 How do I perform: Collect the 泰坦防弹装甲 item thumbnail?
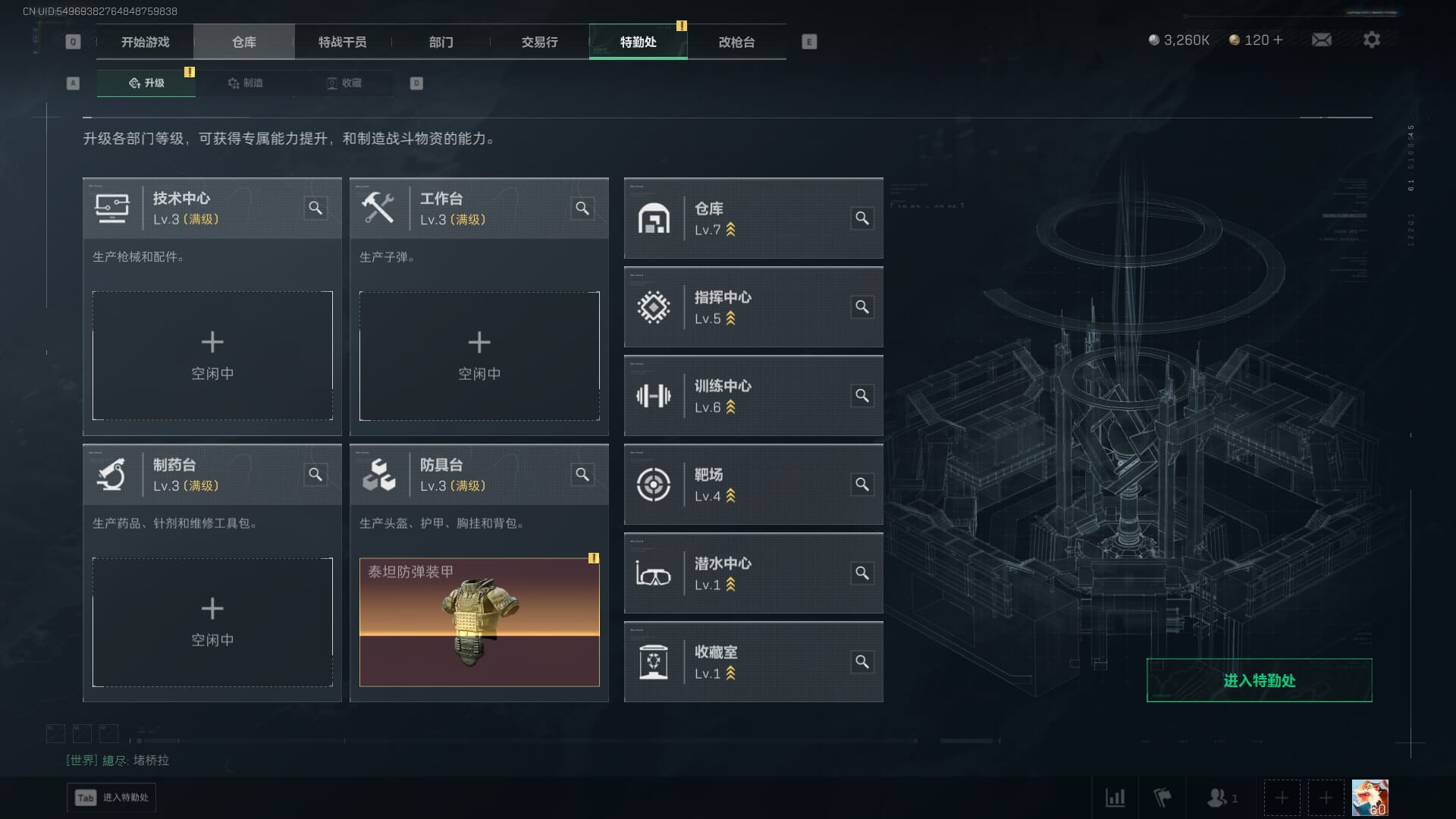click(x=479, y=622)
